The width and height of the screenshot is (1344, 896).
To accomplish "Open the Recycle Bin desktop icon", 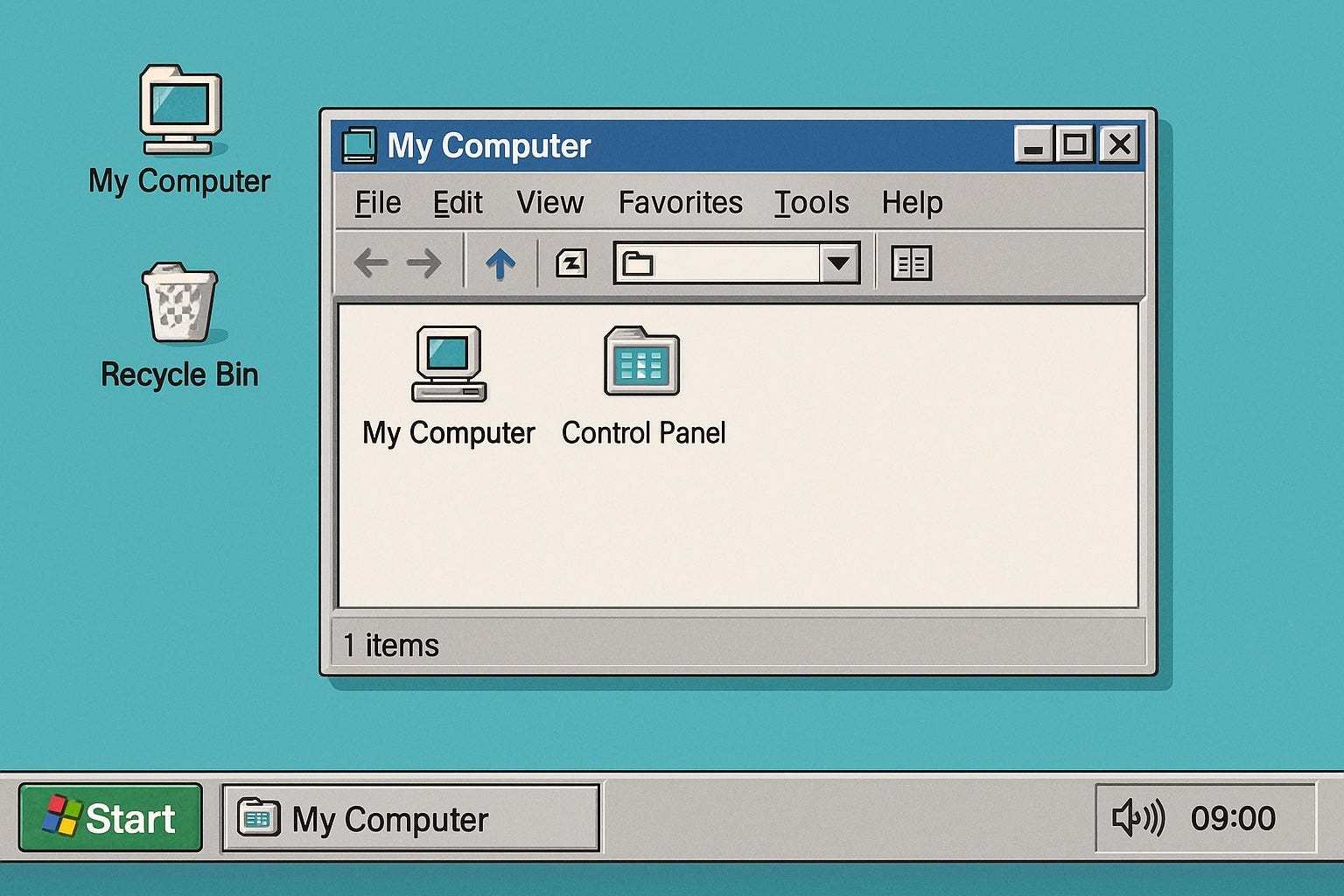I will 179,302.
